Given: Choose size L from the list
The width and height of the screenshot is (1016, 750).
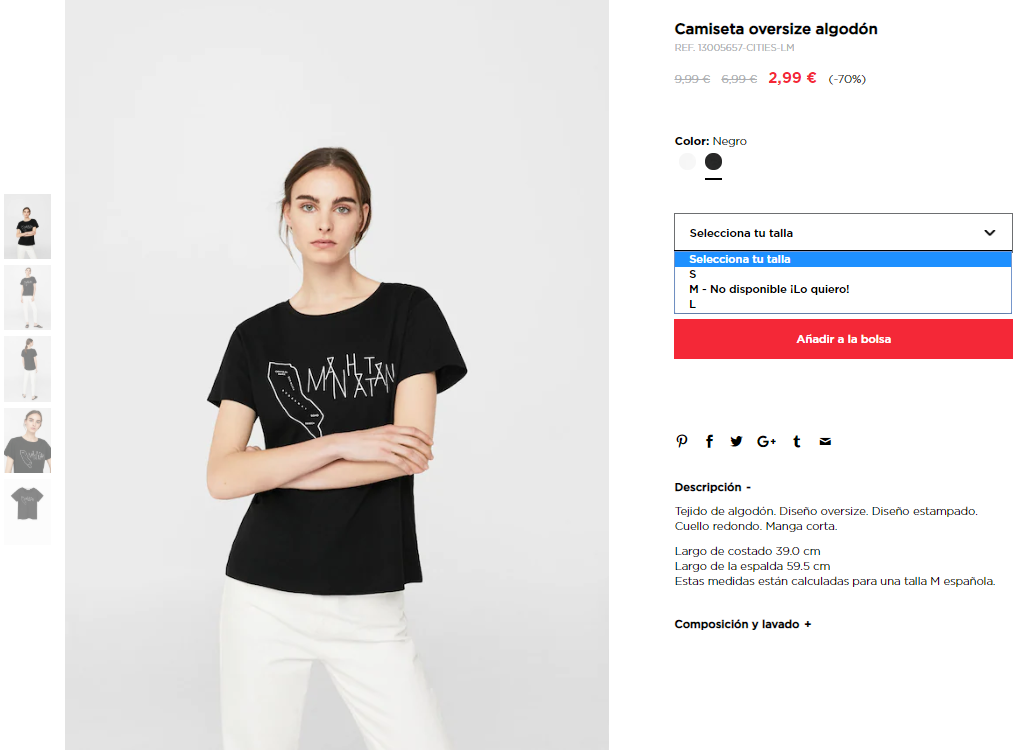Looking at the screenshot, I should [x=843, y=304].
